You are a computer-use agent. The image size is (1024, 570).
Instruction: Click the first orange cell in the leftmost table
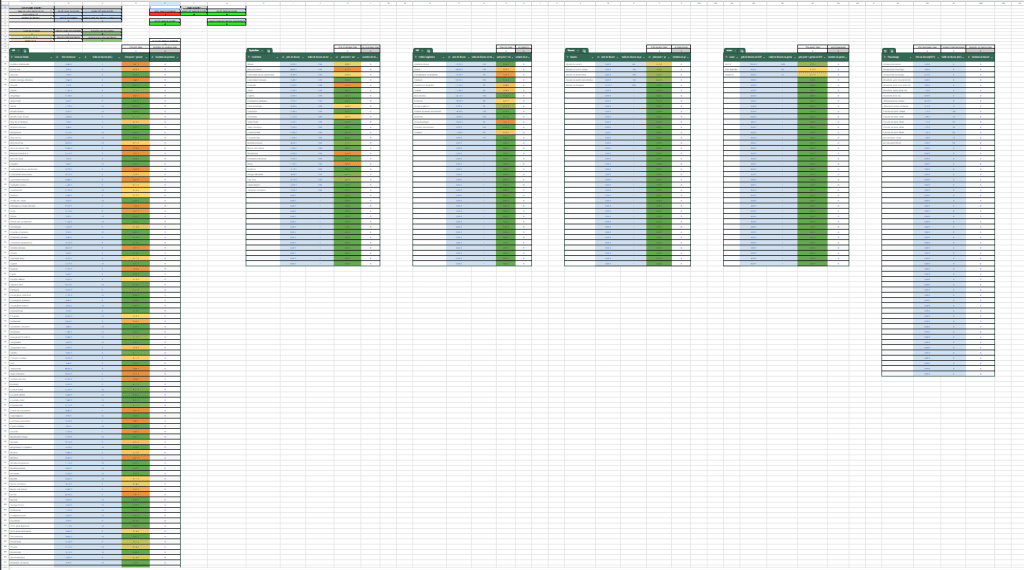coord(135,65)
